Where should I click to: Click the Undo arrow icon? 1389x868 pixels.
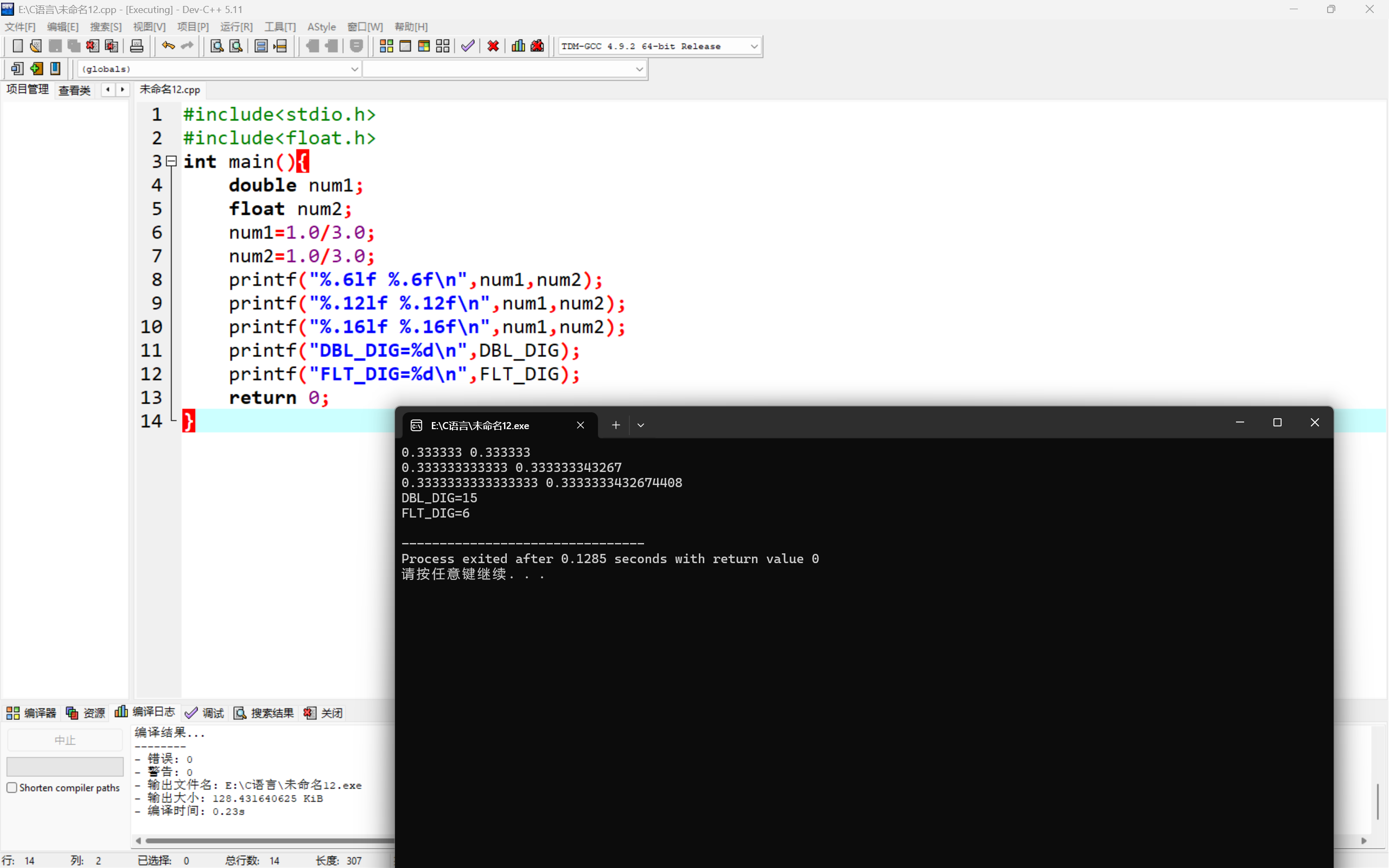point(168,46)
